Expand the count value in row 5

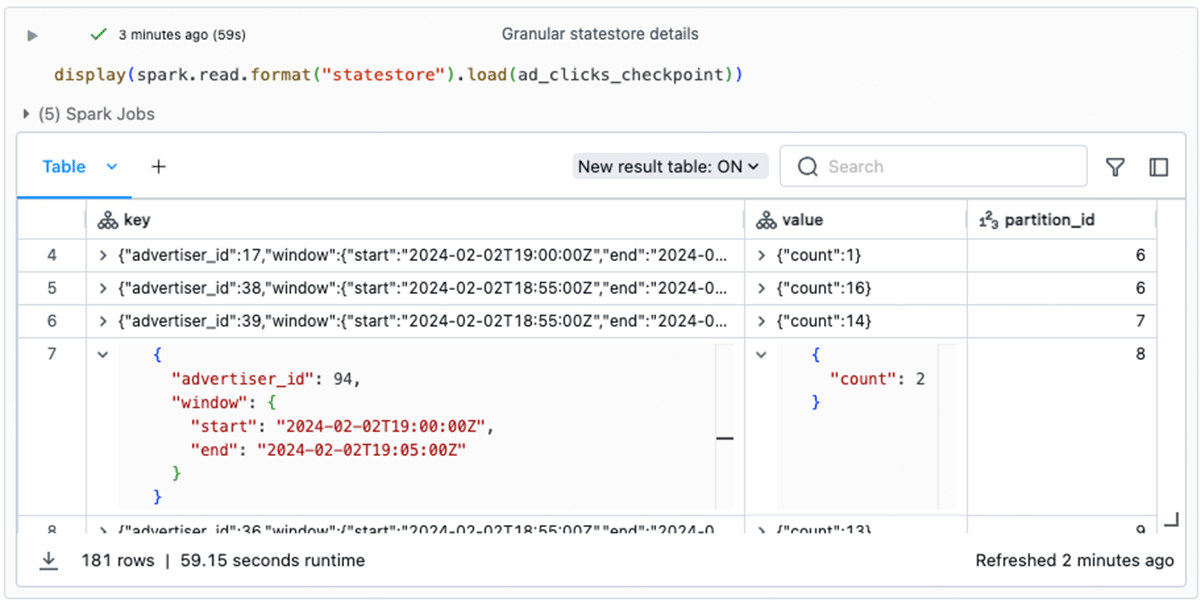(x=762, y=289)
